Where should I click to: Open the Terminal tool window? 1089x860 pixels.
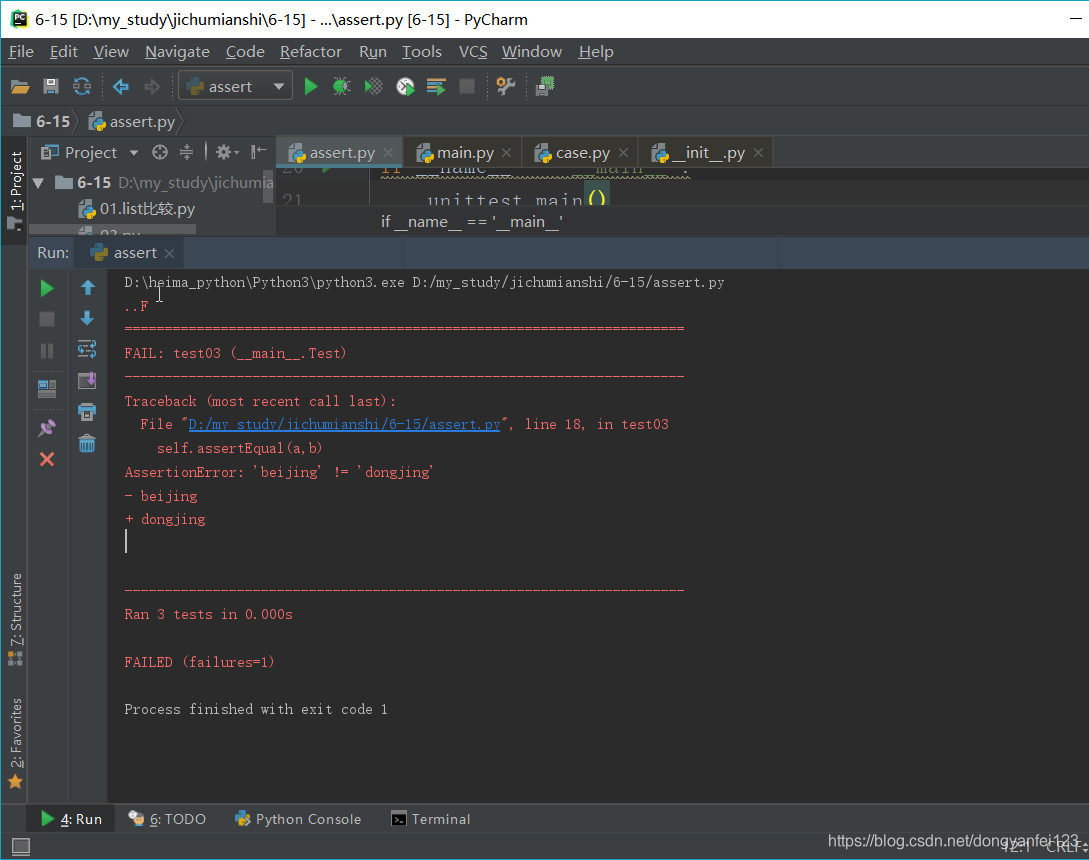[431, 819]
